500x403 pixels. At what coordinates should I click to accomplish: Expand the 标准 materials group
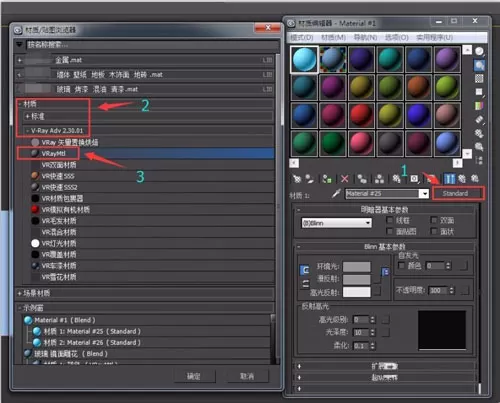(28, 116)
